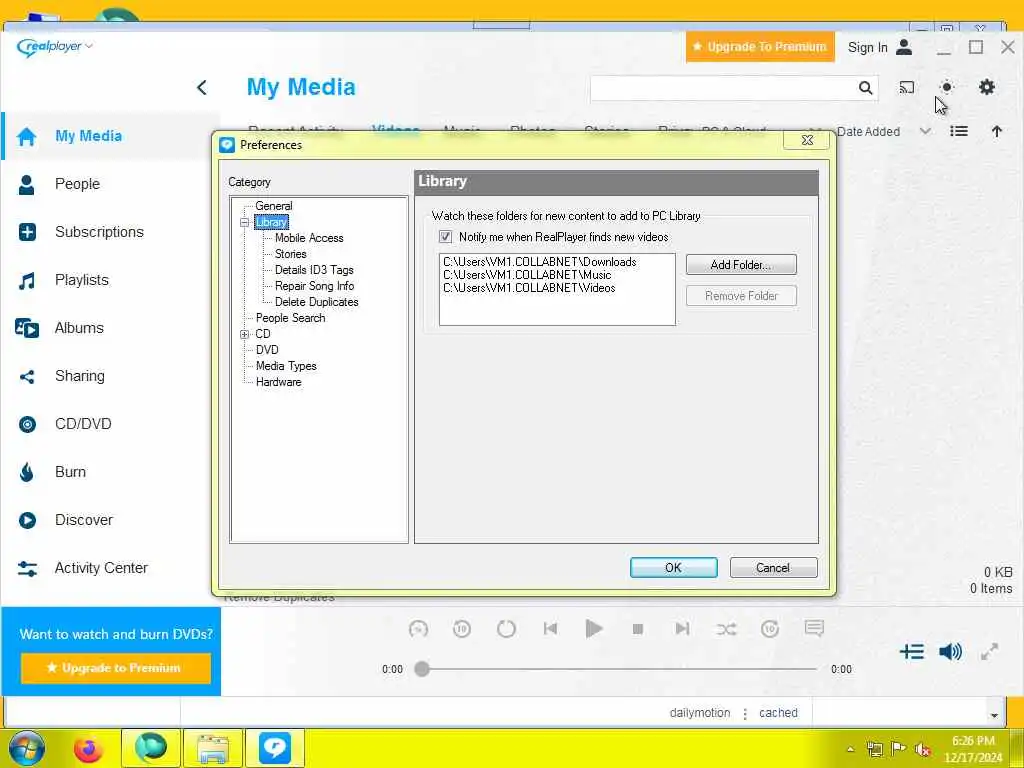The height and width of the screenshot is (768, 1024).
Task: Open the status bar dropdown arrow
Action: (994, 715)
